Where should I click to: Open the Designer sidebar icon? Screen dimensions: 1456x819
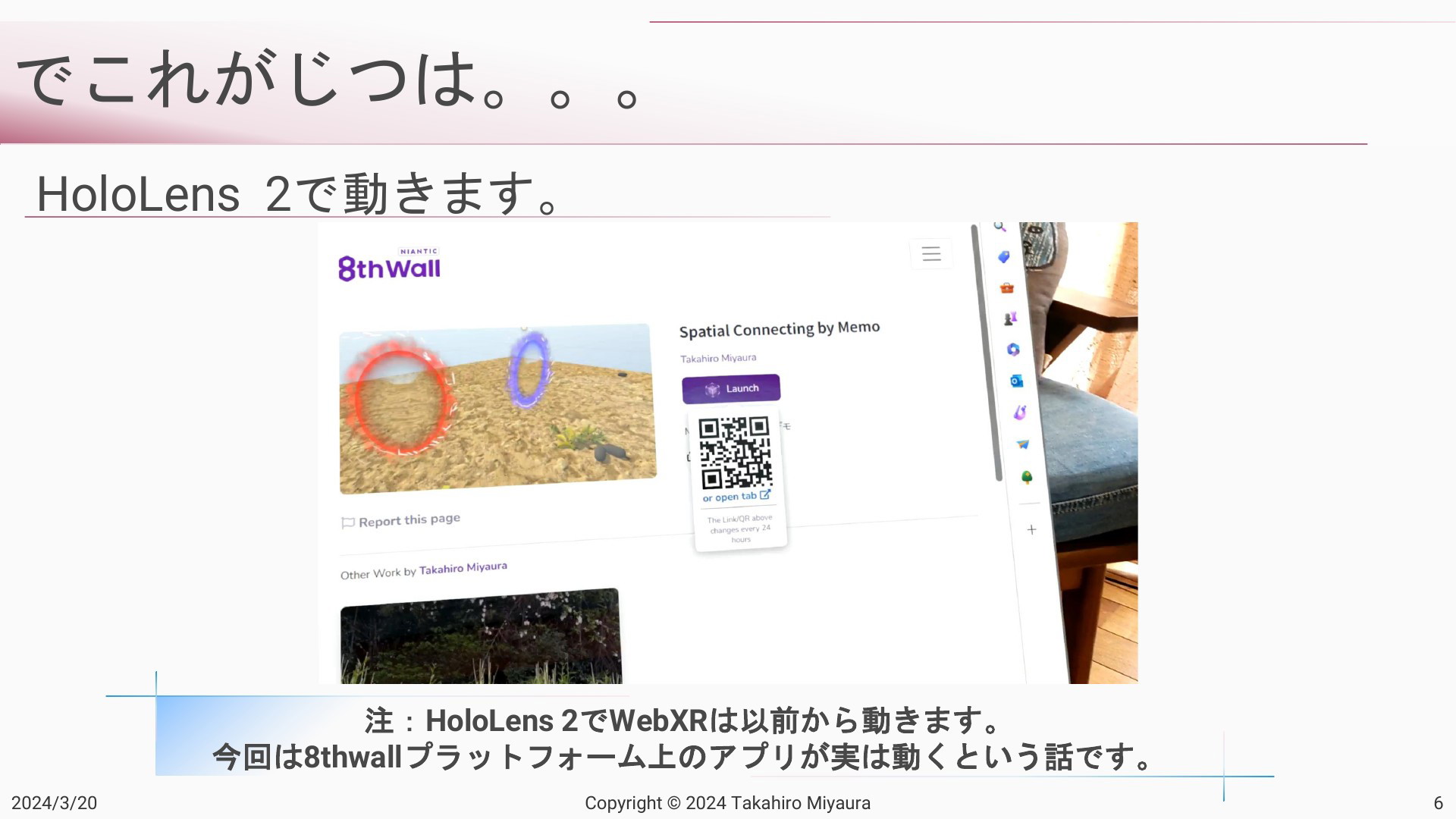click(1020, 413)
